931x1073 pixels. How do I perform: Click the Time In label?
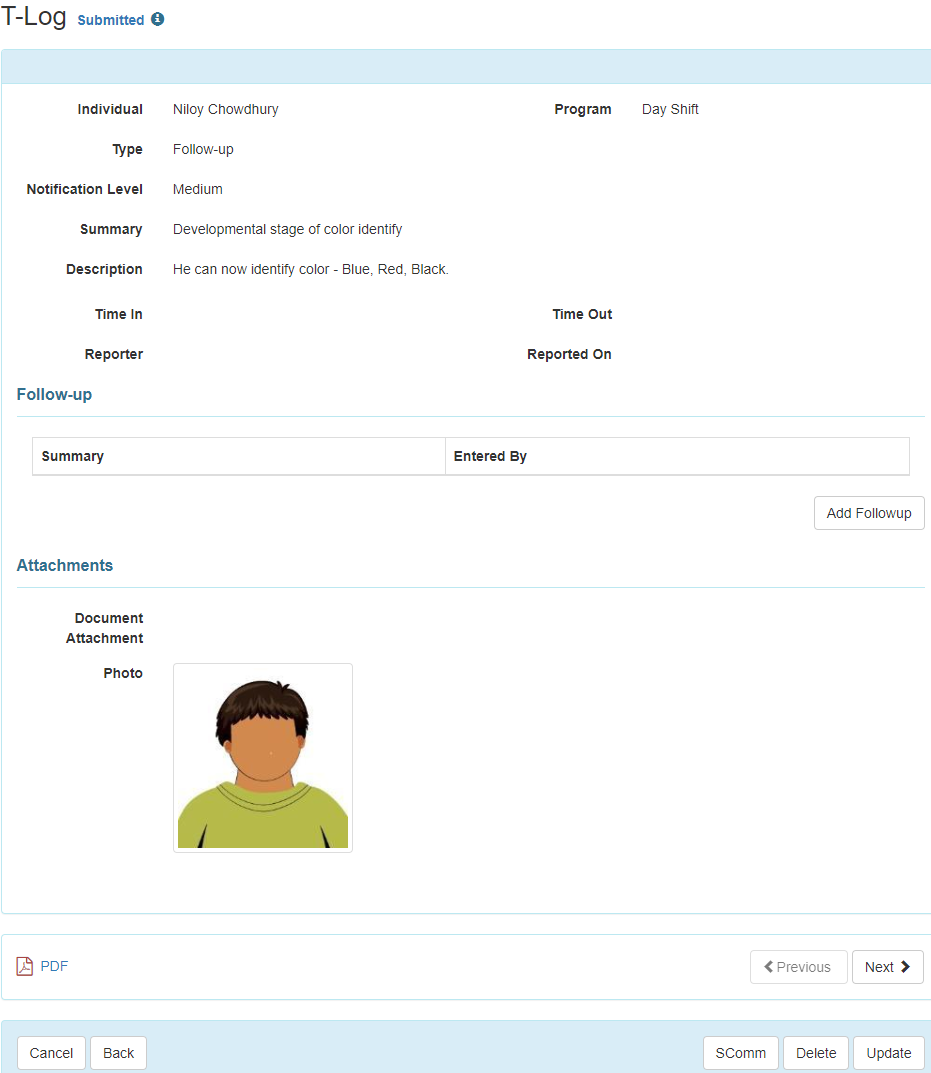[x=118, y=314]
